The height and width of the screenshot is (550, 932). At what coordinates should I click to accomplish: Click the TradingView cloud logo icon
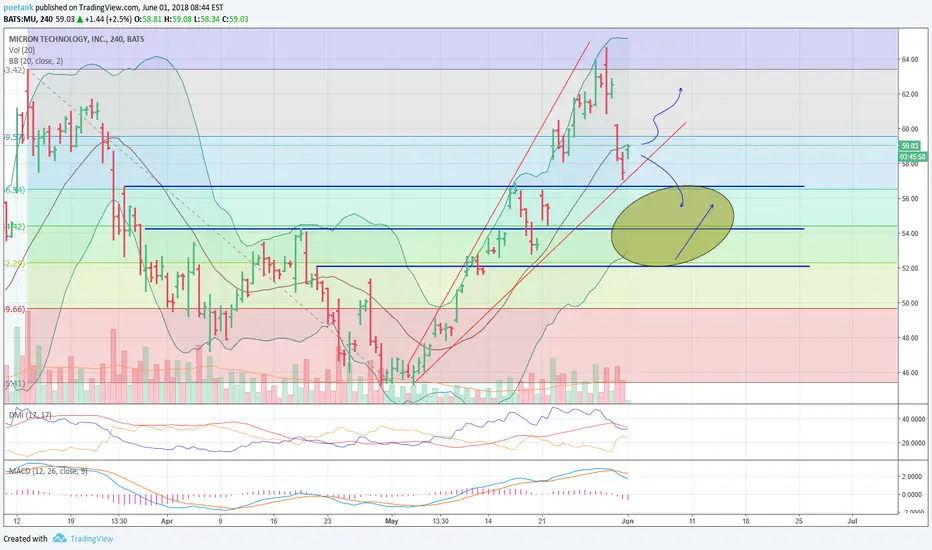pos(59,538)
